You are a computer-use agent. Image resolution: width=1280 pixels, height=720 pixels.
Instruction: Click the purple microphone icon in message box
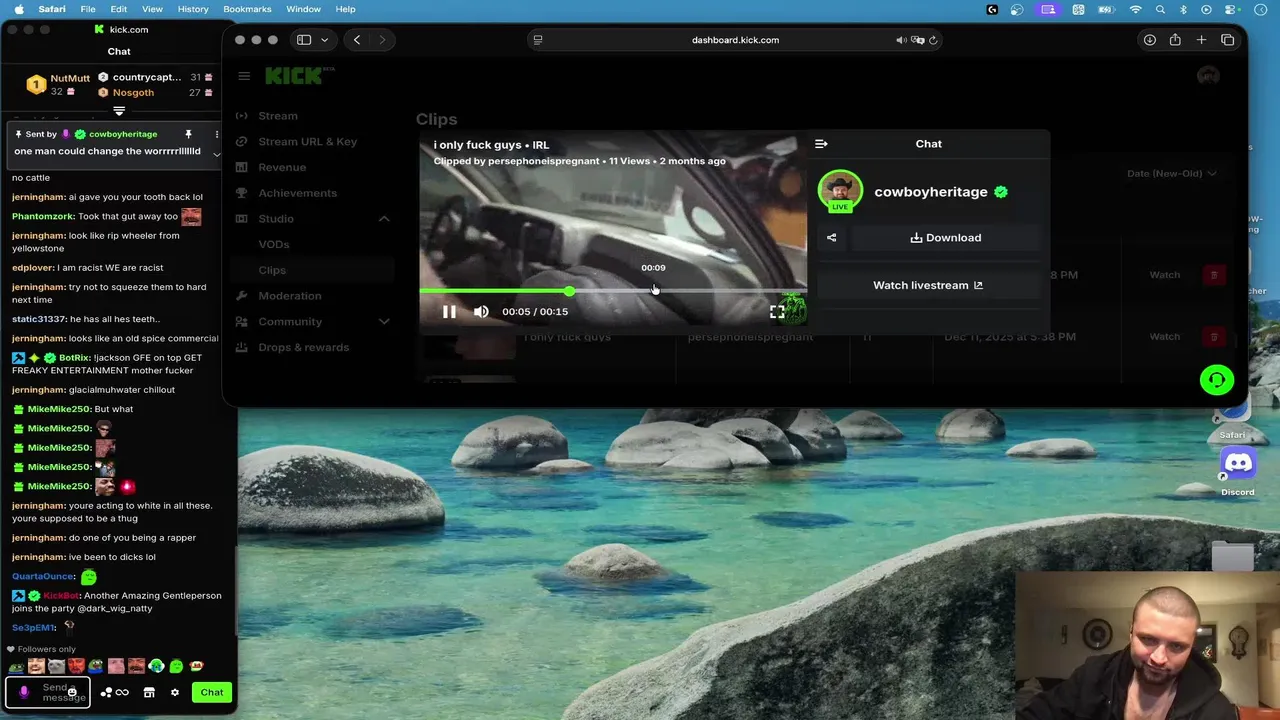24,692
